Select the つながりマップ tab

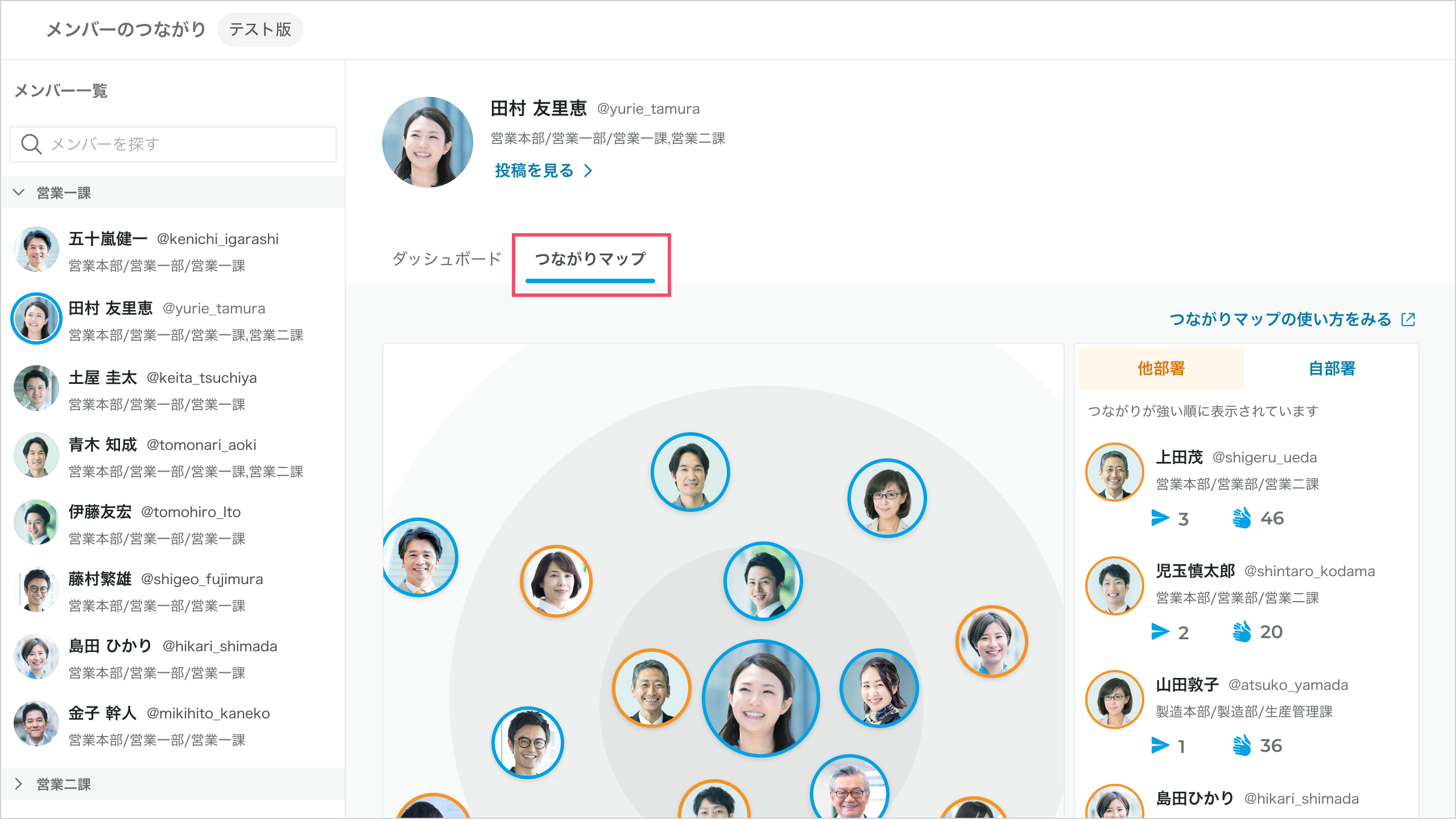(590, 259)
